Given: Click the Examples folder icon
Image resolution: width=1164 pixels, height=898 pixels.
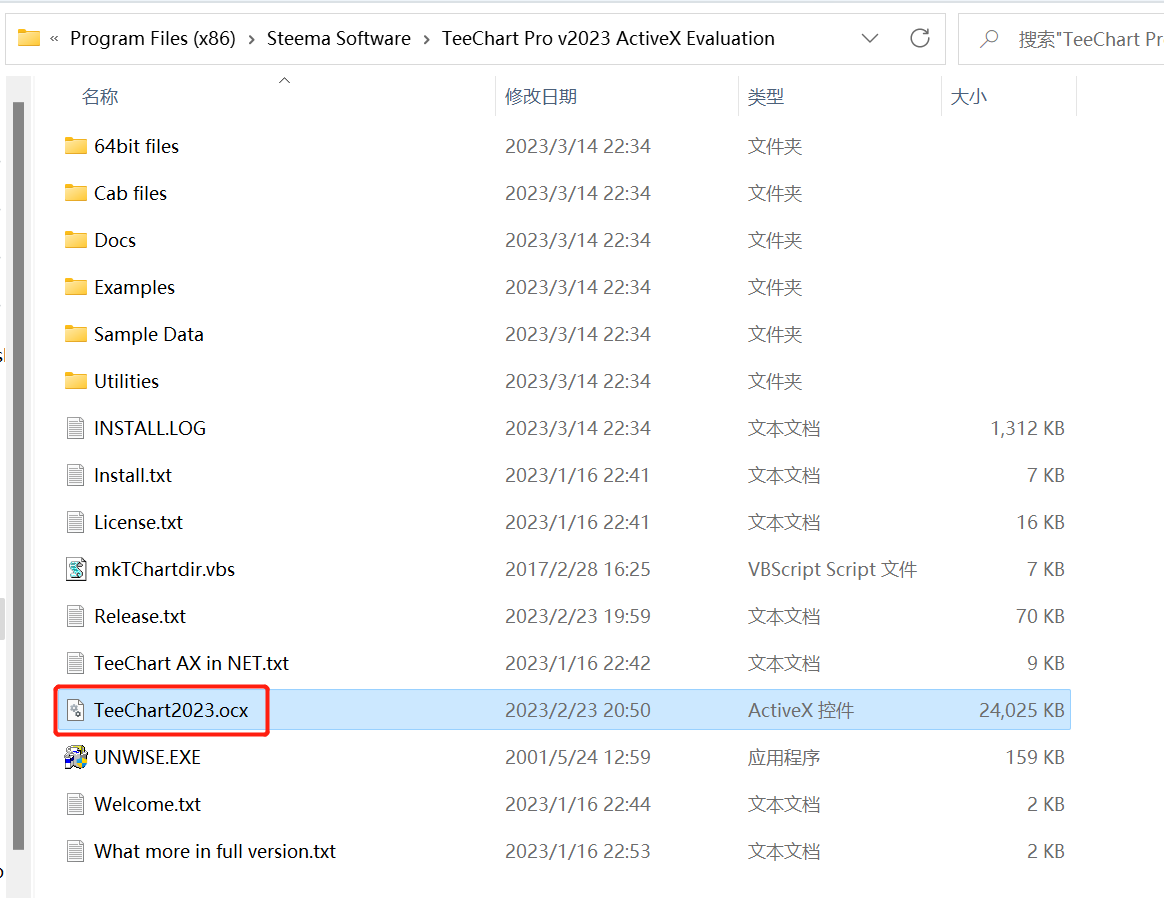Looking at the screenshot, I should [76, 287].
